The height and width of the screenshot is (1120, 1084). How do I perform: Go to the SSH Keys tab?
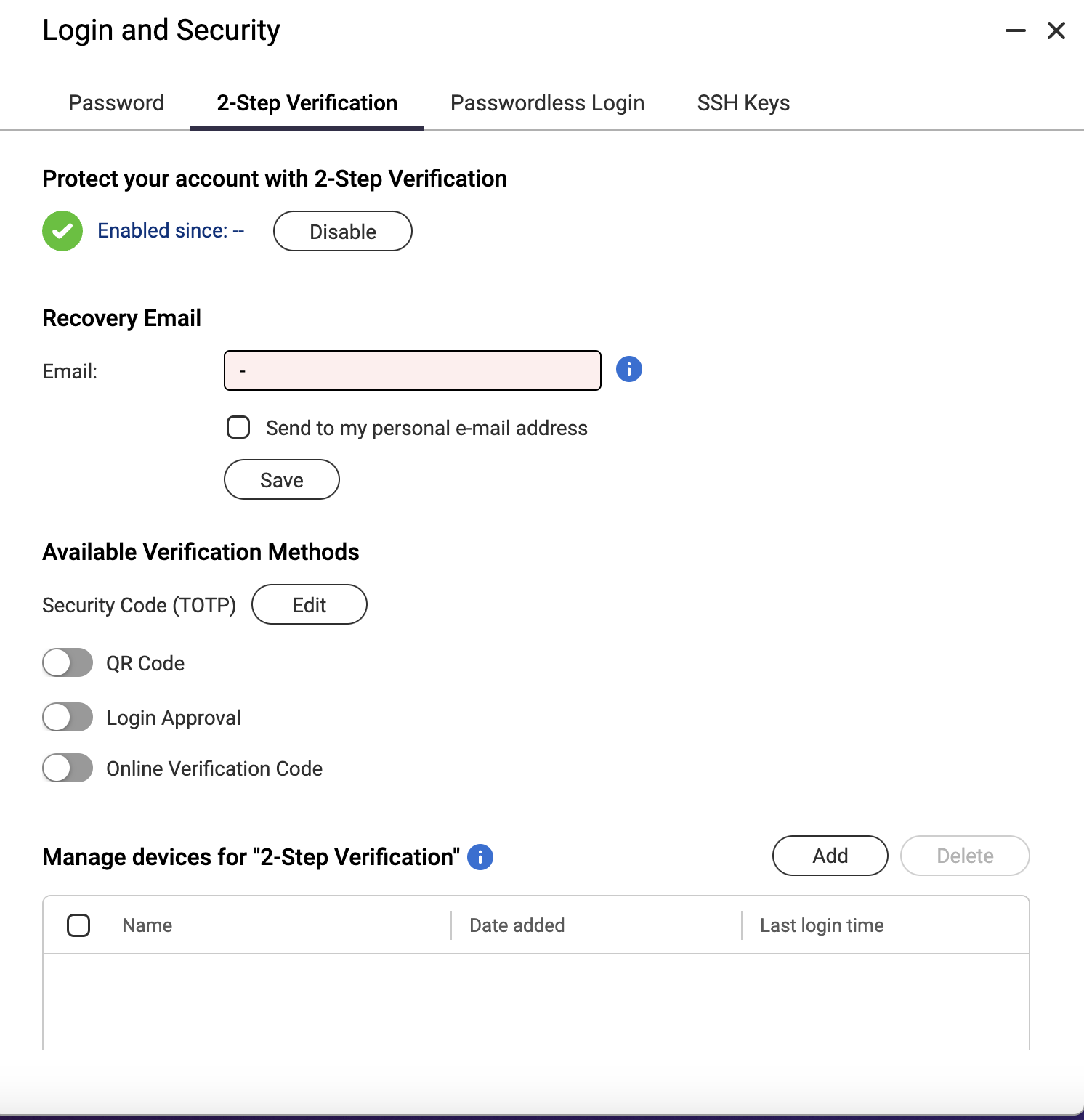(x=743, y=103)
